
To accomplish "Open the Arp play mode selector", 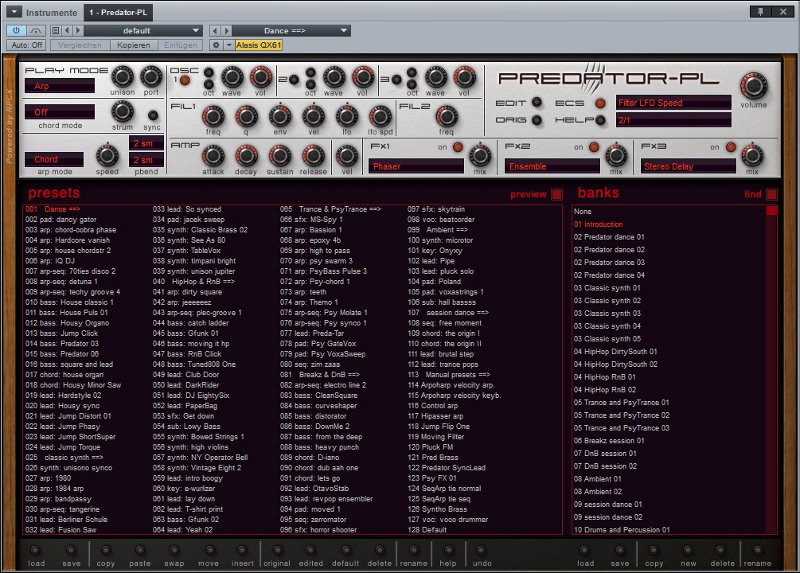I will [60, 86].
